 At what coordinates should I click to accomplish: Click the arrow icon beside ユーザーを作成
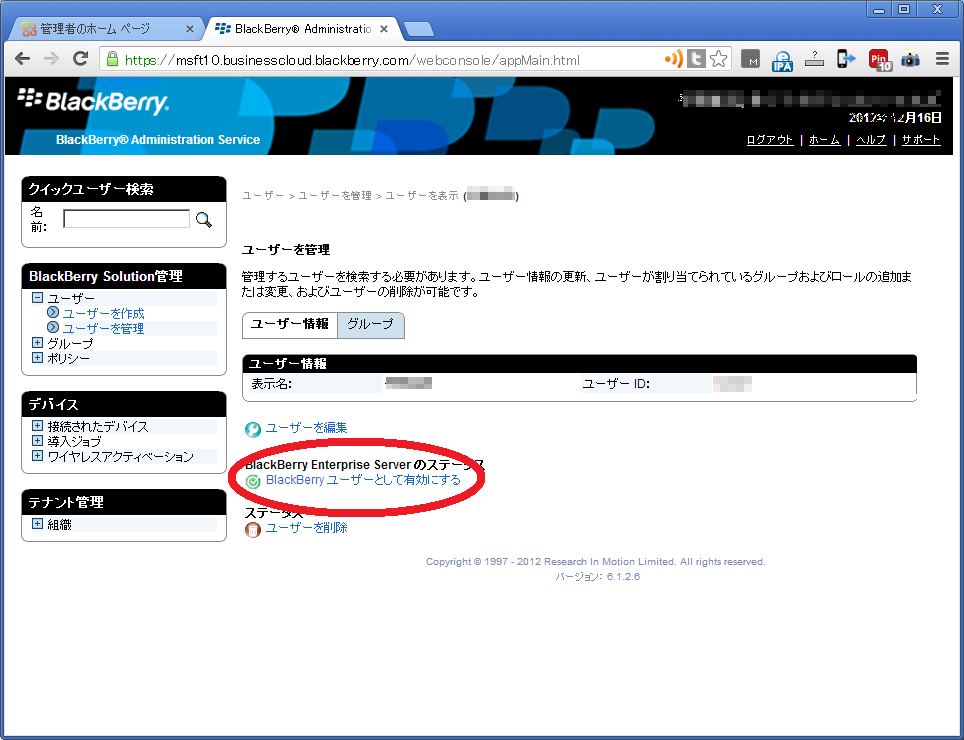53,312
